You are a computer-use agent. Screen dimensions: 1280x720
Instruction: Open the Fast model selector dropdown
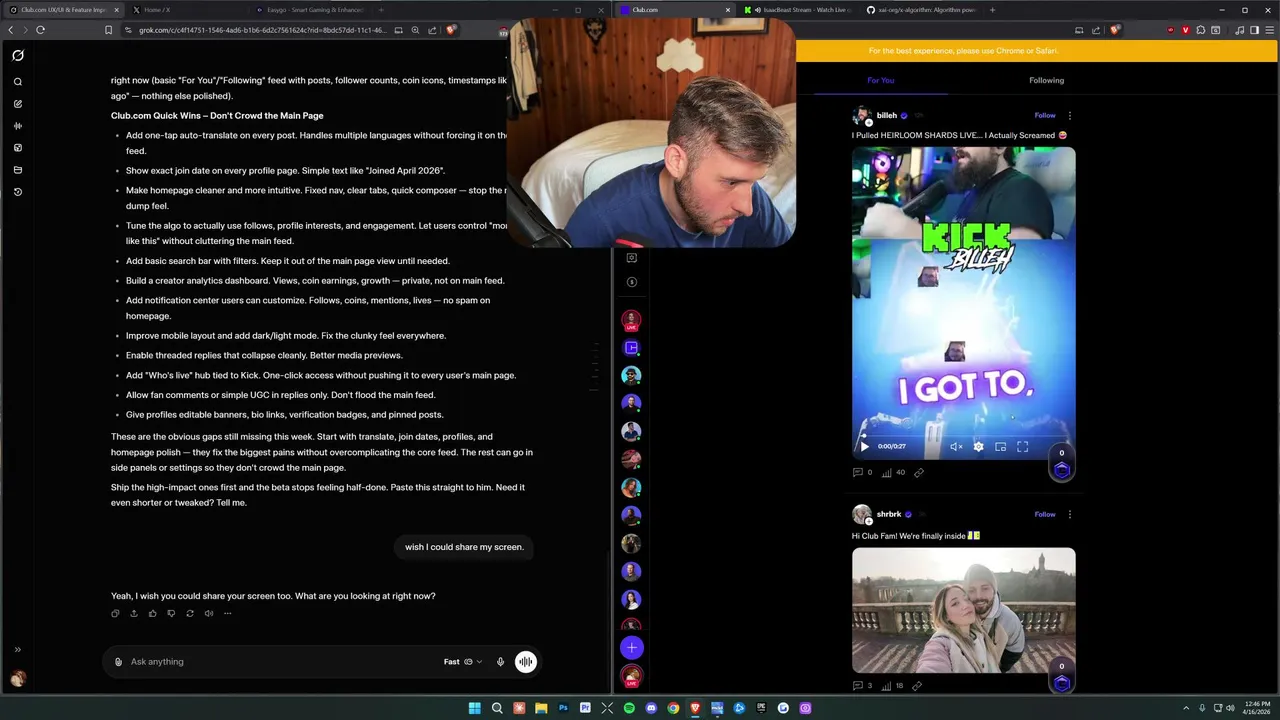coord(463,661)
